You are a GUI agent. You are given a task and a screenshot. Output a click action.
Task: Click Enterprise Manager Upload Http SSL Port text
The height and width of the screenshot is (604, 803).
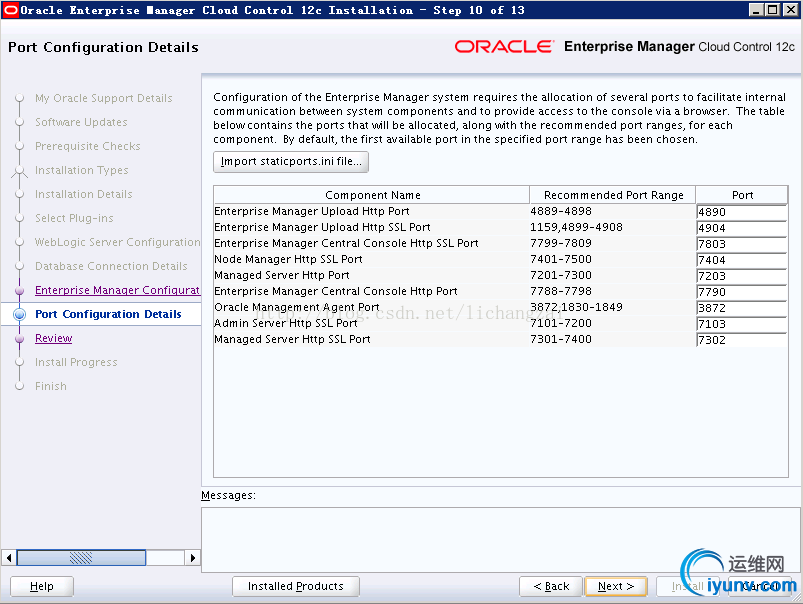coord(322,227)
